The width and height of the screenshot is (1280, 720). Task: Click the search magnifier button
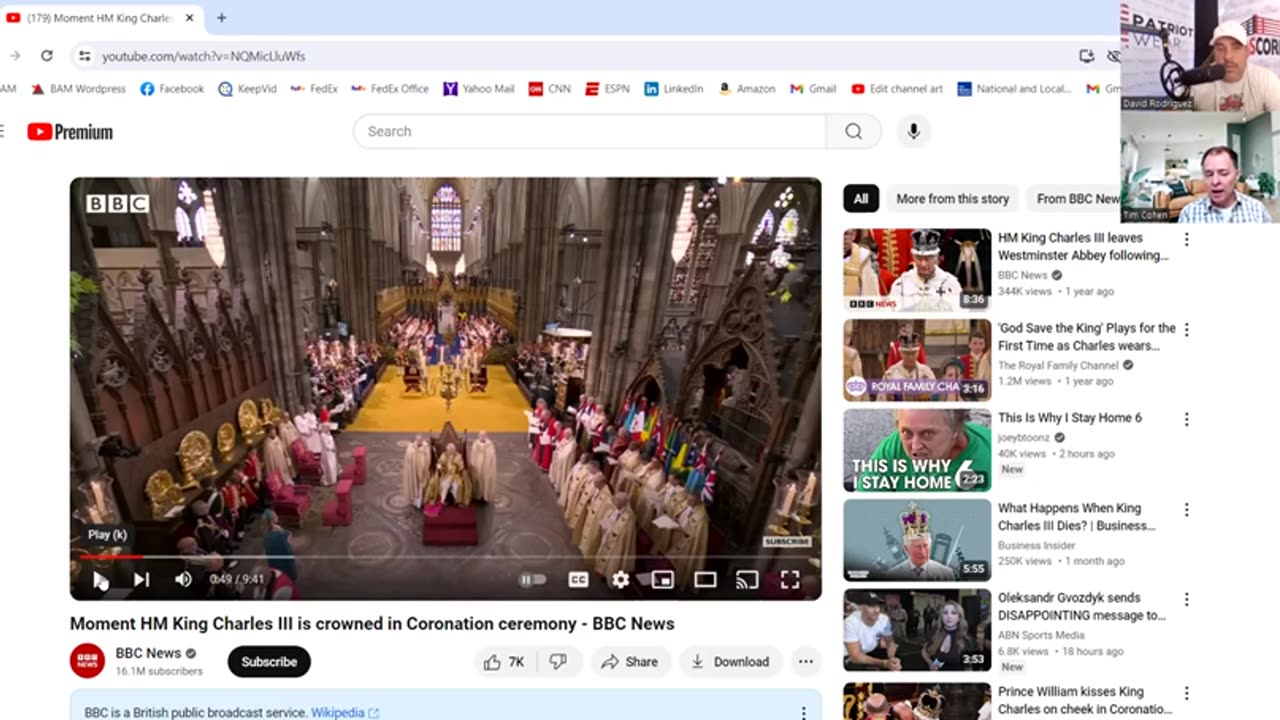coord(853,131)
